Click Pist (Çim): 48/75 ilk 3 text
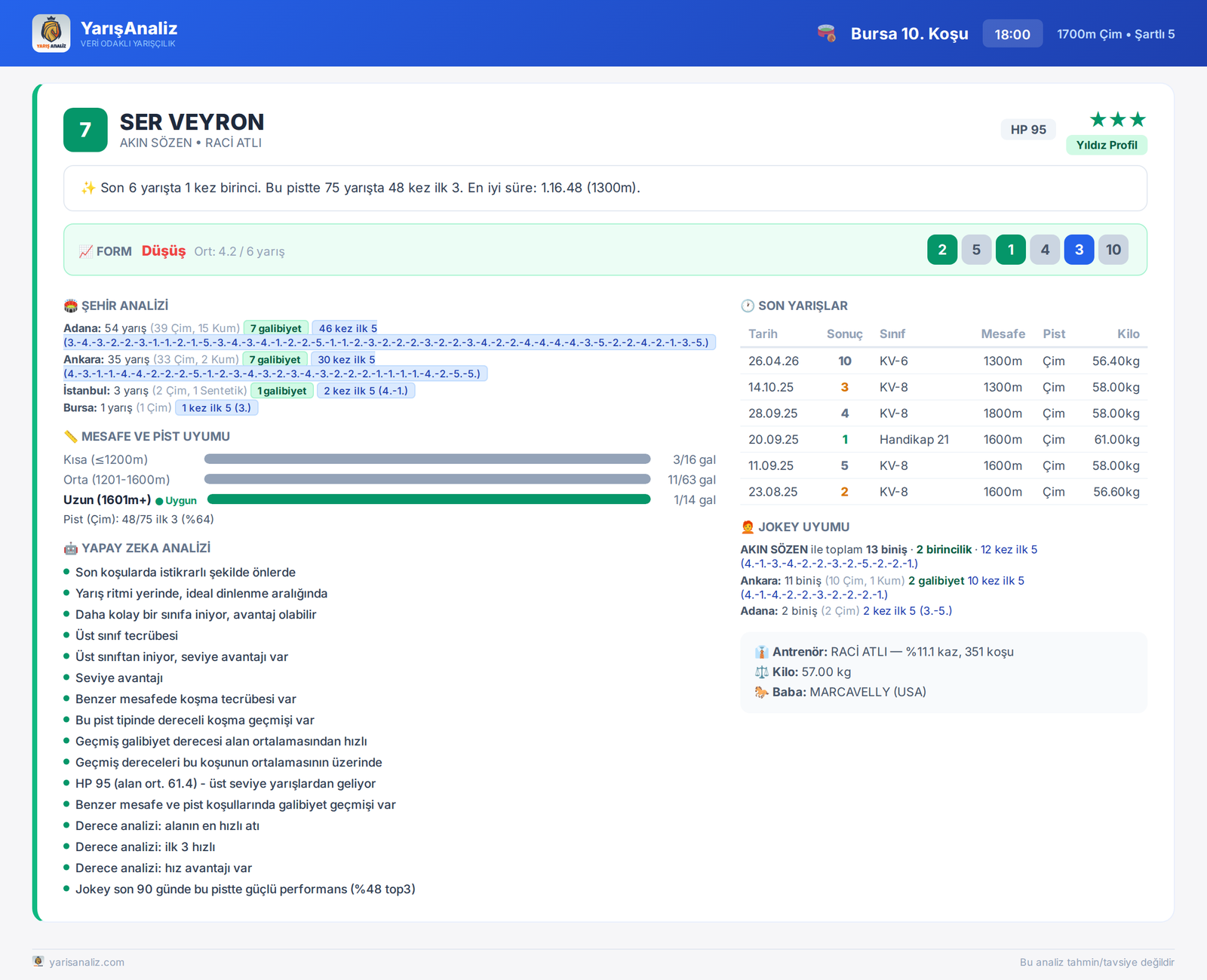This screenshot has height=980, width=1207. [x=139, y=519]
